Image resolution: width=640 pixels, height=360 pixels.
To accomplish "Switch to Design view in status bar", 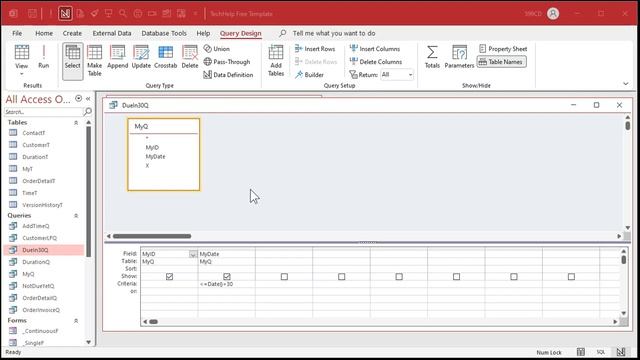I will point(621,352).
